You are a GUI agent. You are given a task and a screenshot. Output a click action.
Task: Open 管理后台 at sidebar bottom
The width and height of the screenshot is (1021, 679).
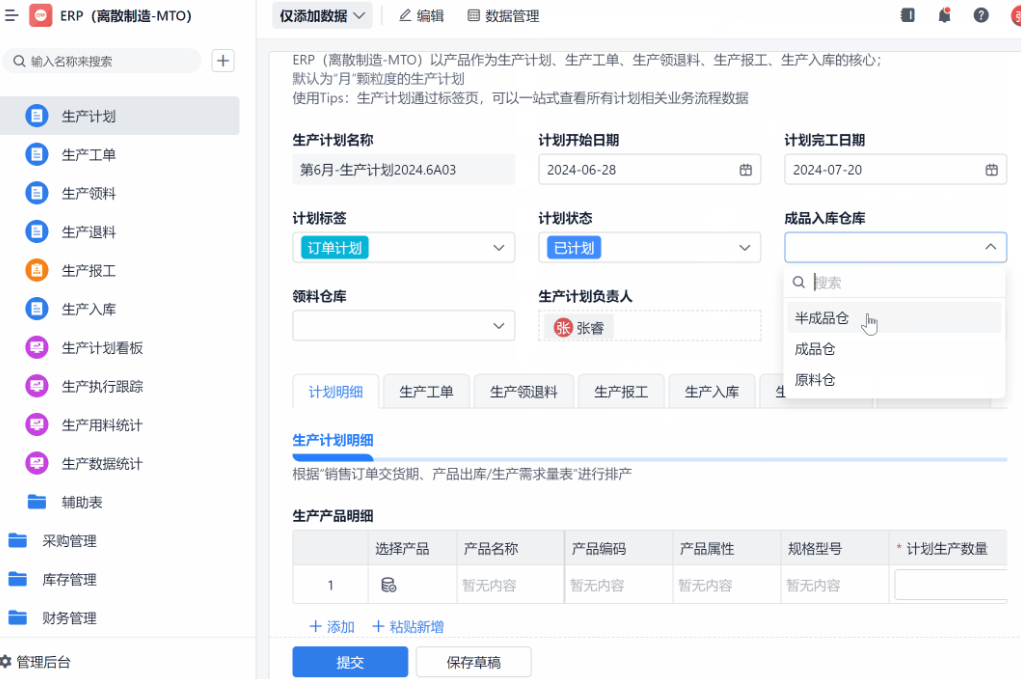coord(36,662)
